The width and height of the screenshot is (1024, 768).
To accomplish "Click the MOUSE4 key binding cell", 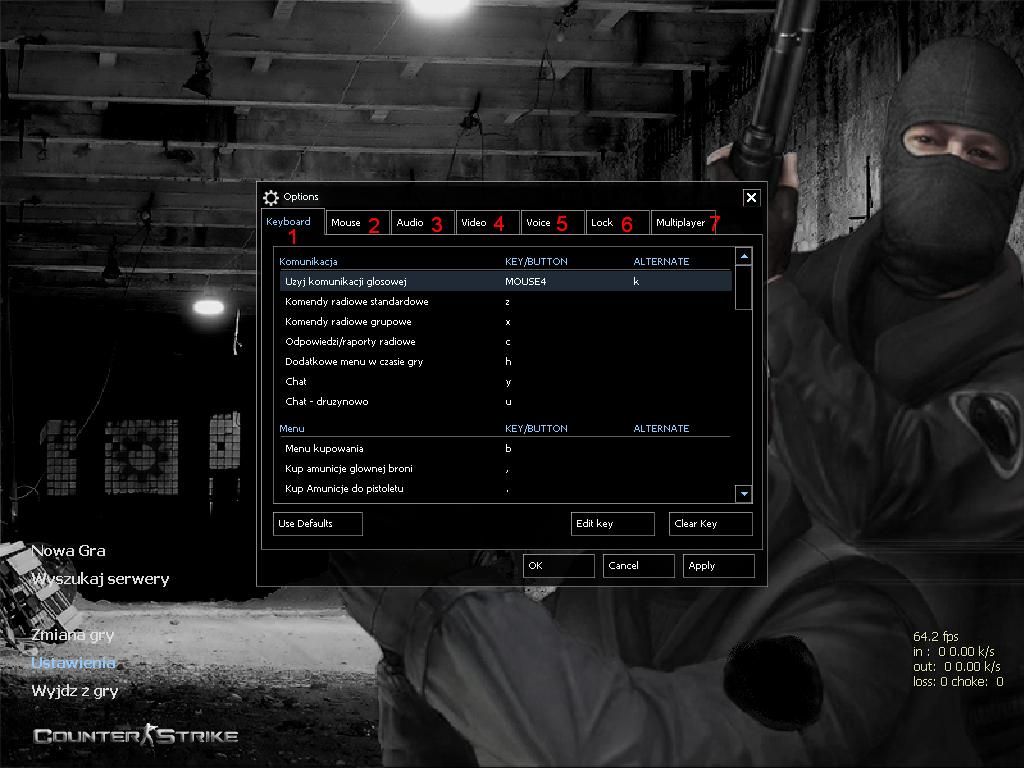I will [x=525, y=281].
